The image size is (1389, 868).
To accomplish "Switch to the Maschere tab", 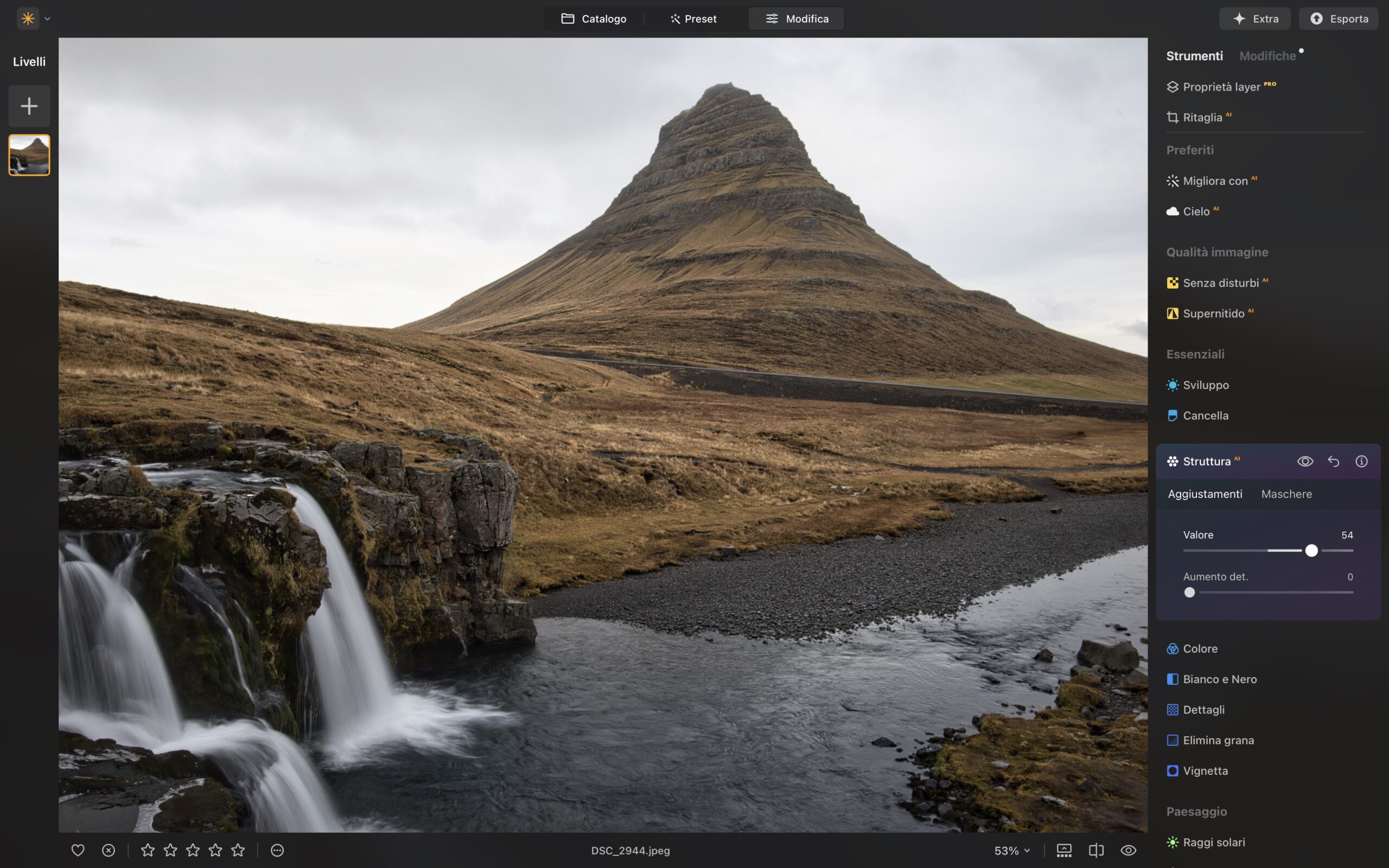I will pos(1286,494).
